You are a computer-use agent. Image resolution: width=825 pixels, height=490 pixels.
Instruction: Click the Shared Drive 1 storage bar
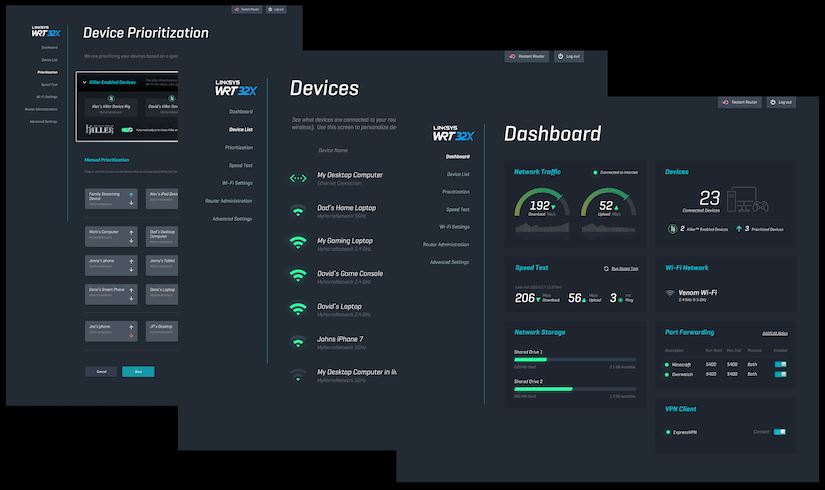click(574, 359)
